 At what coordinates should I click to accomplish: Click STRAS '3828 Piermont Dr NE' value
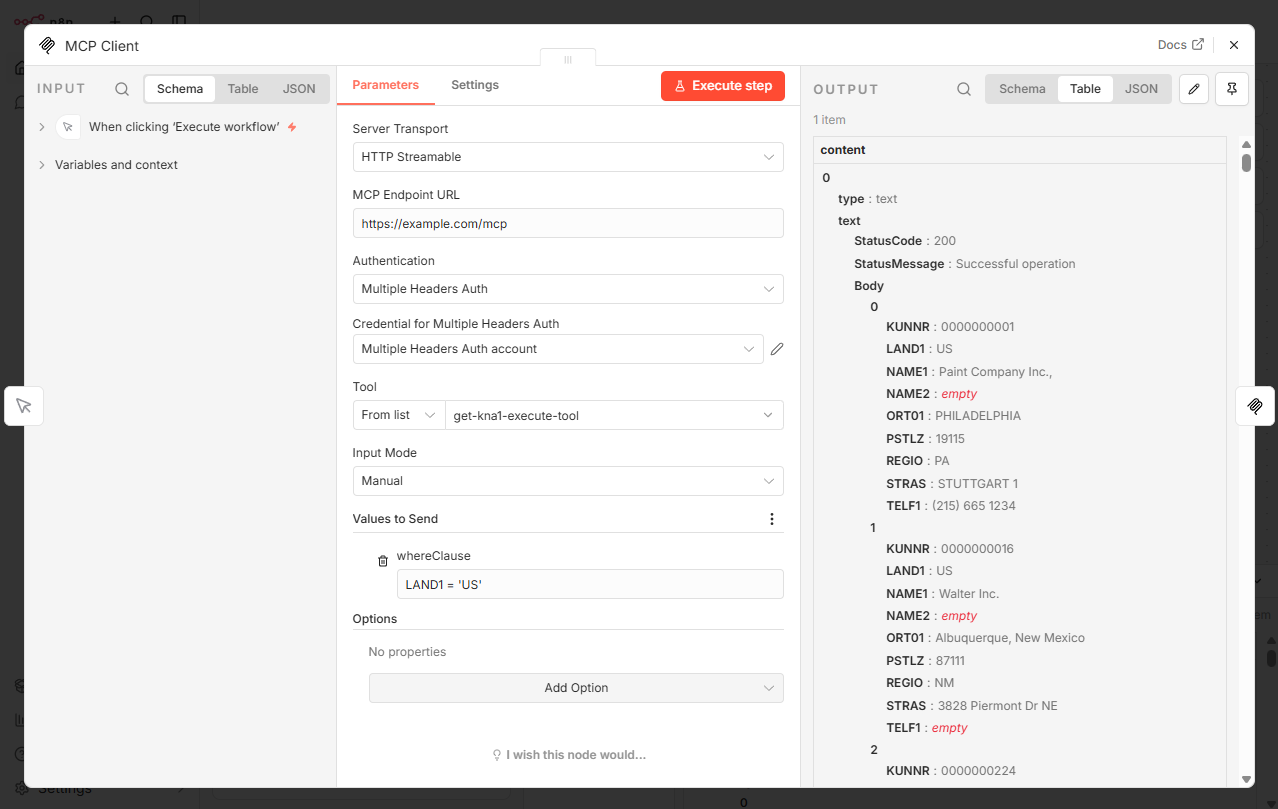point(997,706)
